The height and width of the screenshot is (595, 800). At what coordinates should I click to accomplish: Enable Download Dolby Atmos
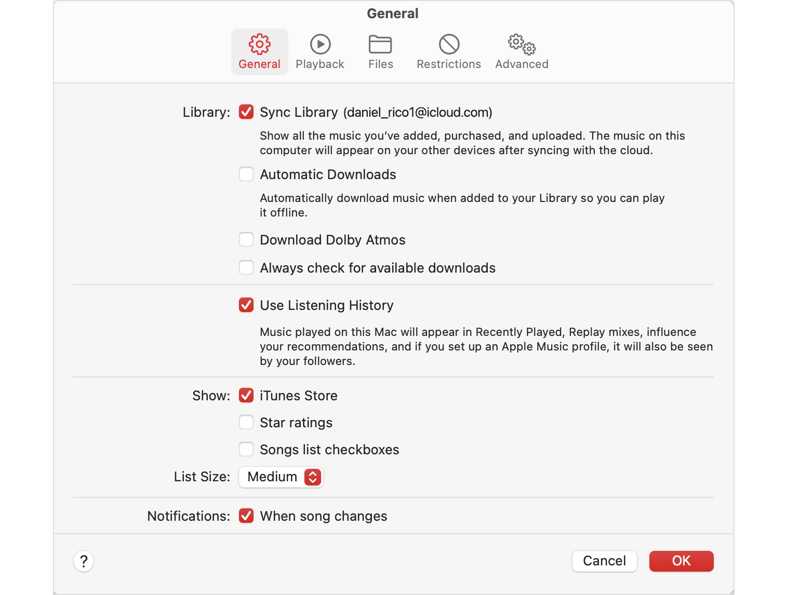245,239
